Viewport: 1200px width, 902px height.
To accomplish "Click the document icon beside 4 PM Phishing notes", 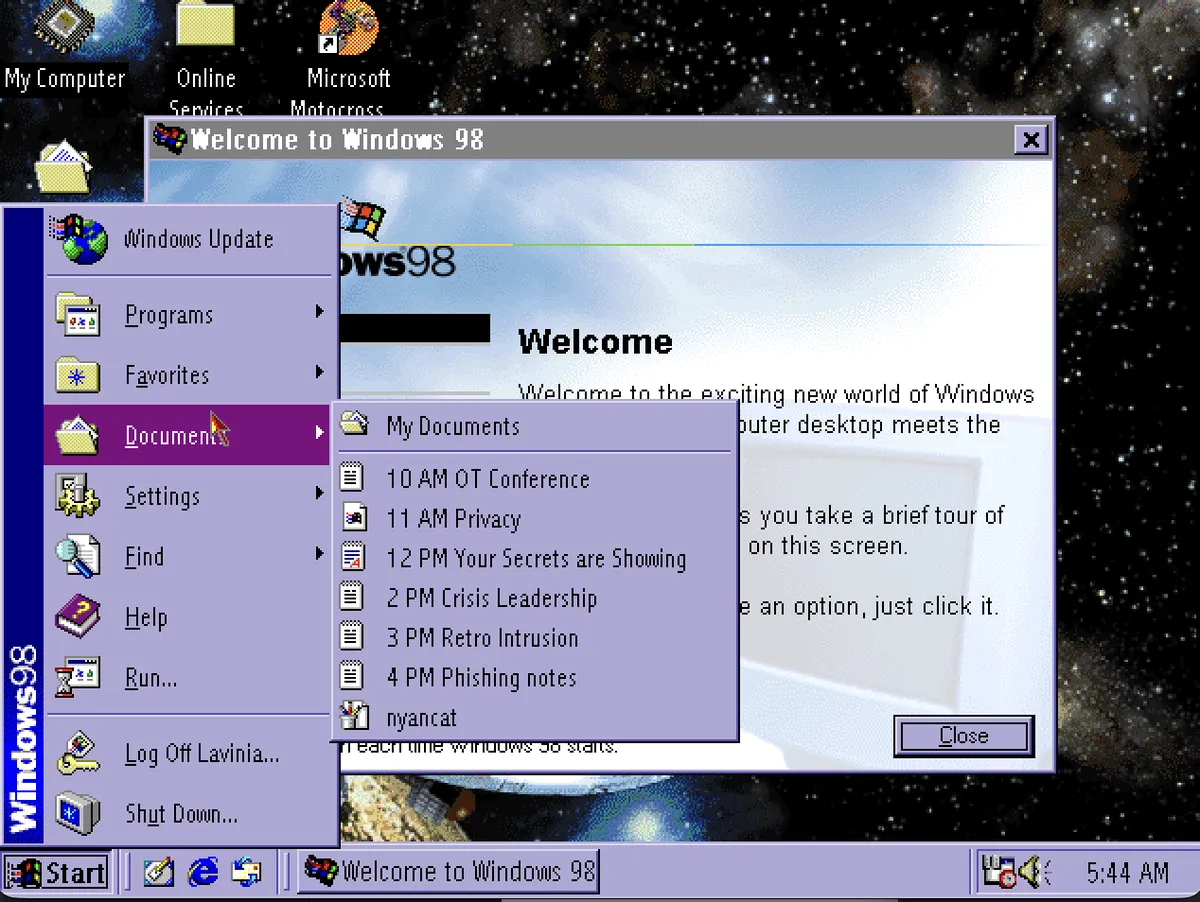I will click(x=352, y=676).
